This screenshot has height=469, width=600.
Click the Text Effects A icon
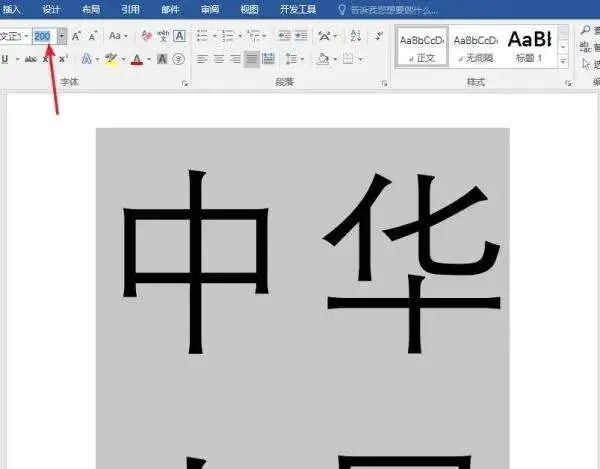click(x=86, y=59)
